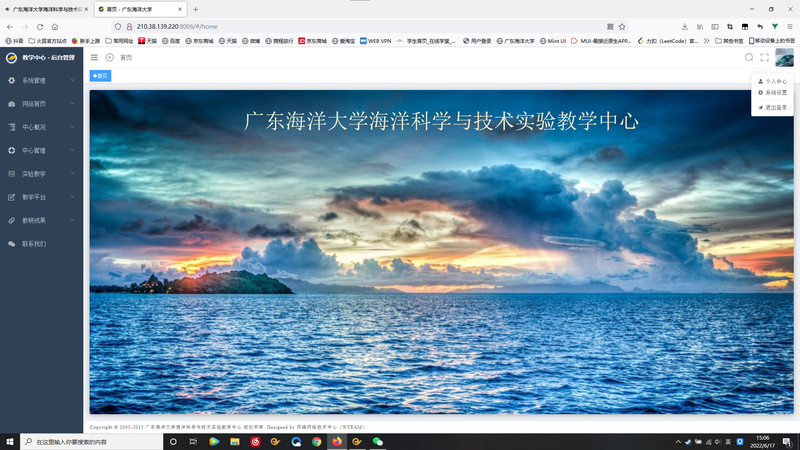Screen dimensions: 800x450
Task: Open Google Chrome on taskbar
Action: (x=316, y=442)
